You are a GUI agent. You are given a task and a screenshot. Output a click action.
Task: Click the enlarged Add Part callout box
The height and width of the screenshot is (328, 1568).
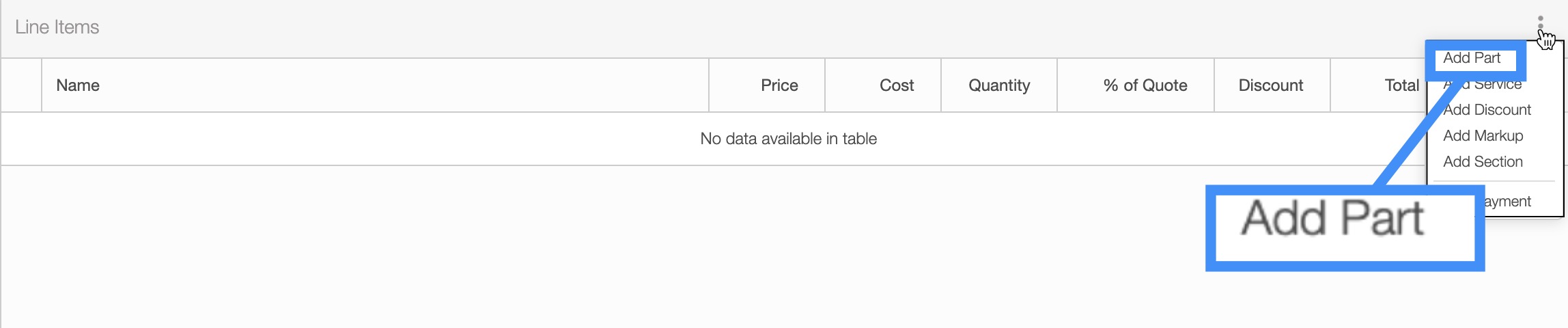click(x=1344, y=228)
